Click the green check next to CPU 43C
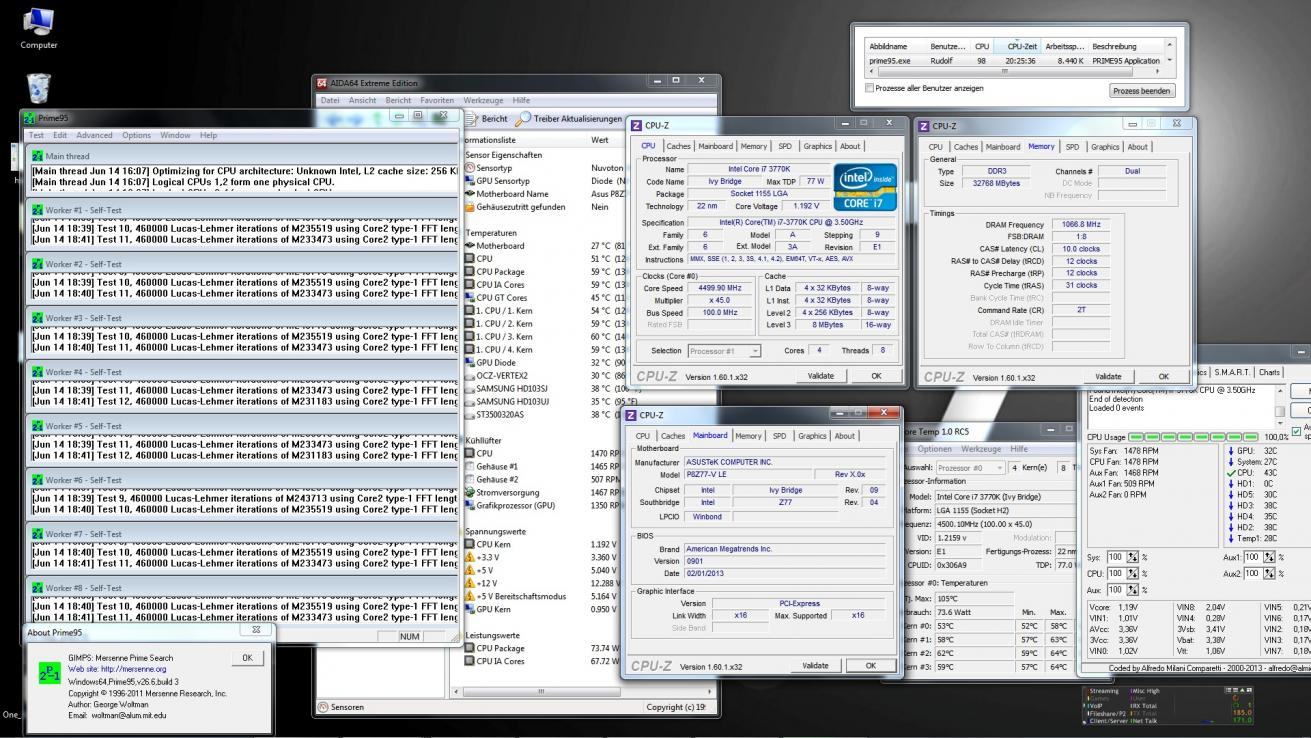The width and height of the screenshot is (1311, 738). (x=1230, y=472)
